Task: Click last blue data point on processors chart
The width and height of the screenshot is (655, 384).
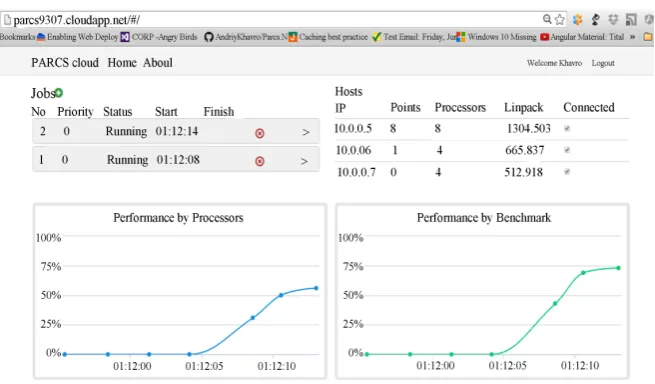Action: (x=316, y=288)
